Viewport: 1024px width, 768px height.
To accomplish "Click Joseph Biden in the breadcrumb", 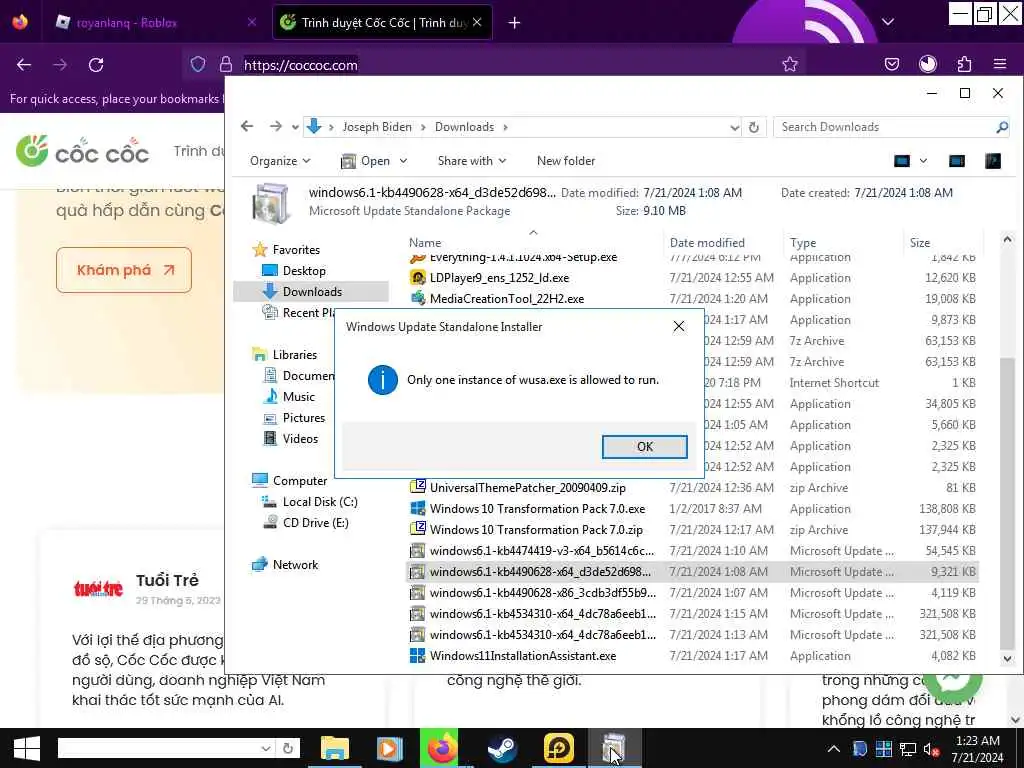I will (x=377, y=127).
